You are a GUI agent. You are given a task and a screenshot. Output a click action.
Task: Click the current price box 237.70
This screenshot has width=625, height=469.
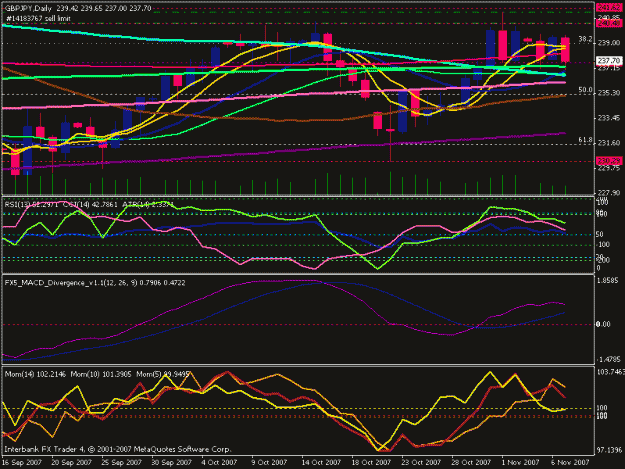[x=609, y=61]
